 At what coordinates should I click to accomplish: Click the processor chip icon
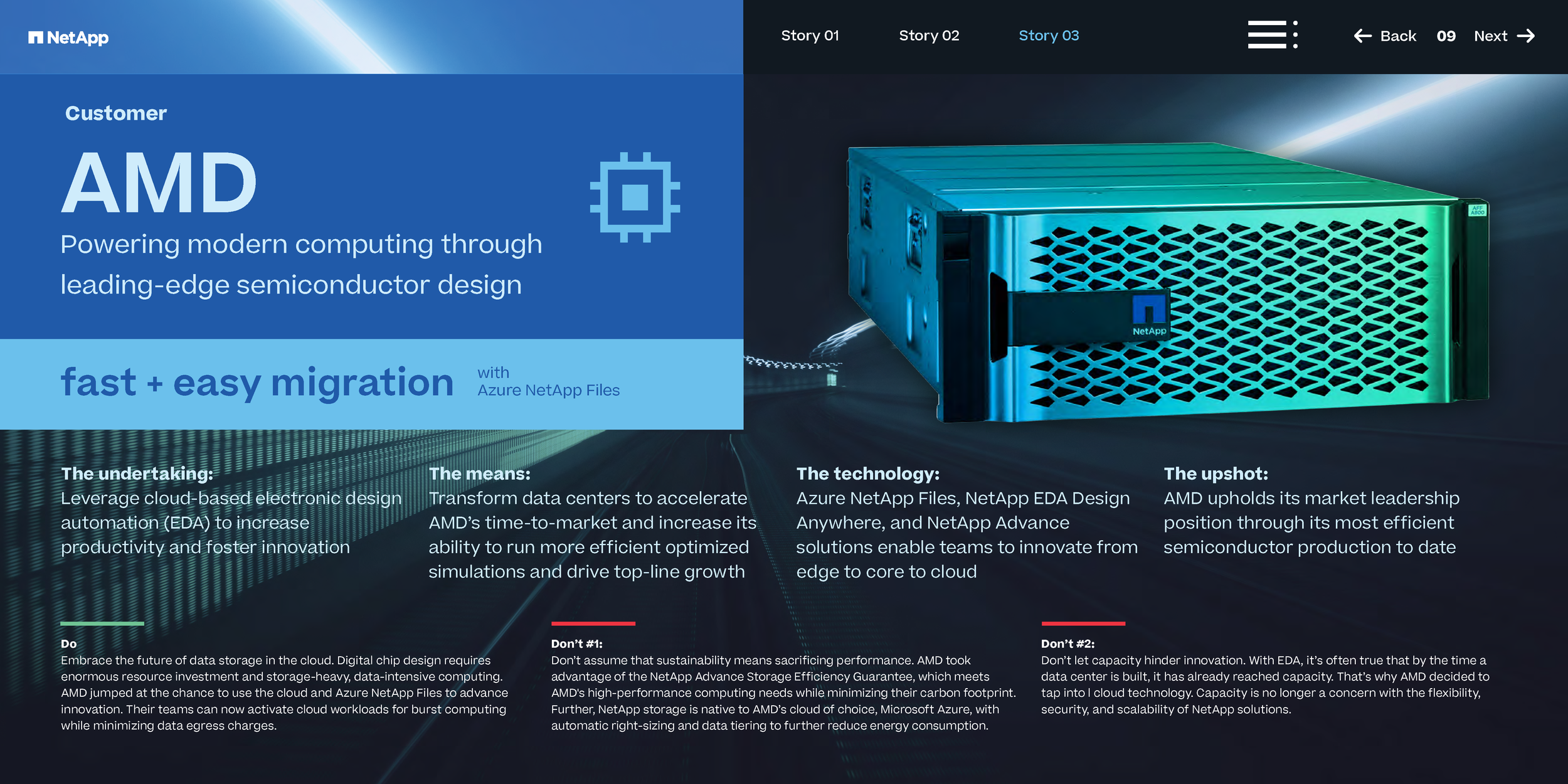tap(635, 197)
